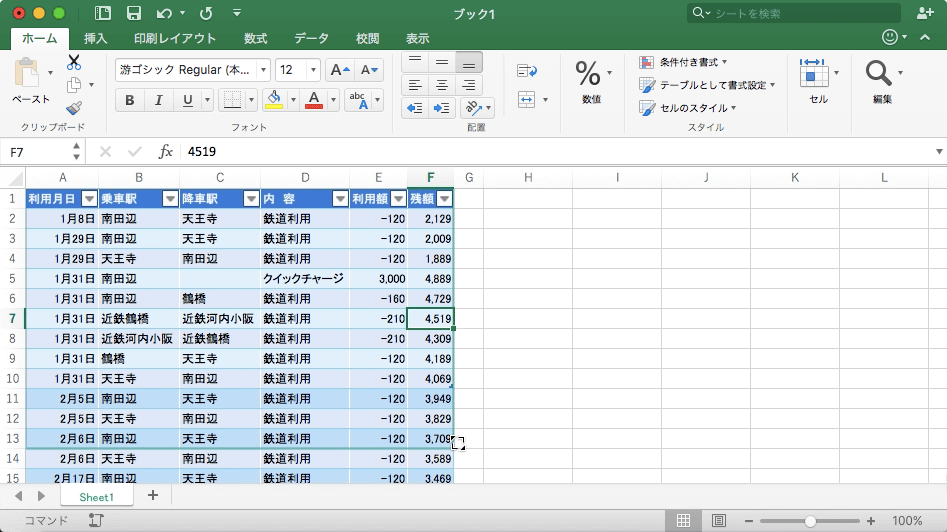947x532 pixels.
Task: Open the データ tab
Action: pyautogui.click(x=312, y=39)
